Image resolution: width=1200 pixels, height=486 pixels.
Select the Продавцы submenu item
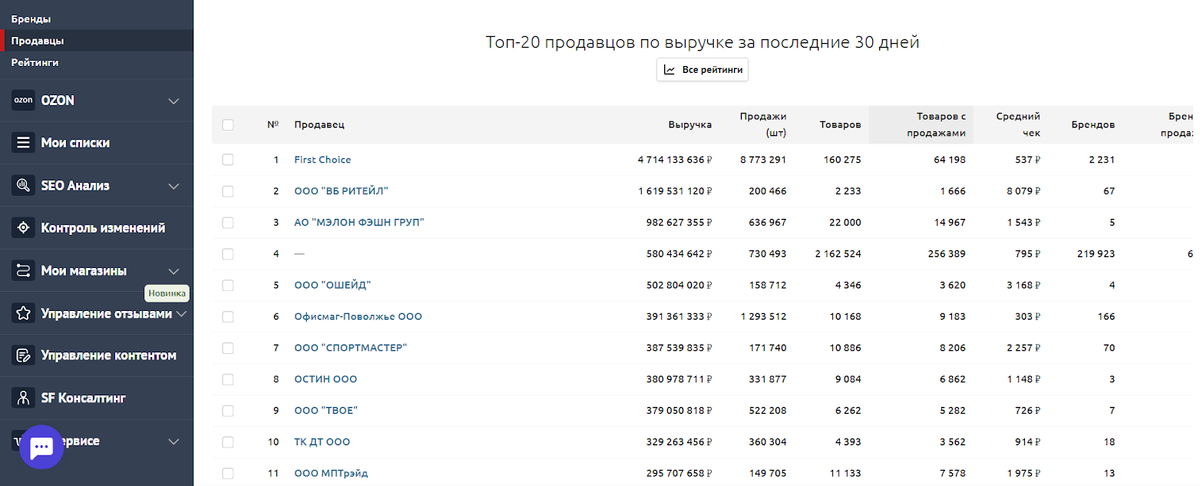[x=38, y=41]
